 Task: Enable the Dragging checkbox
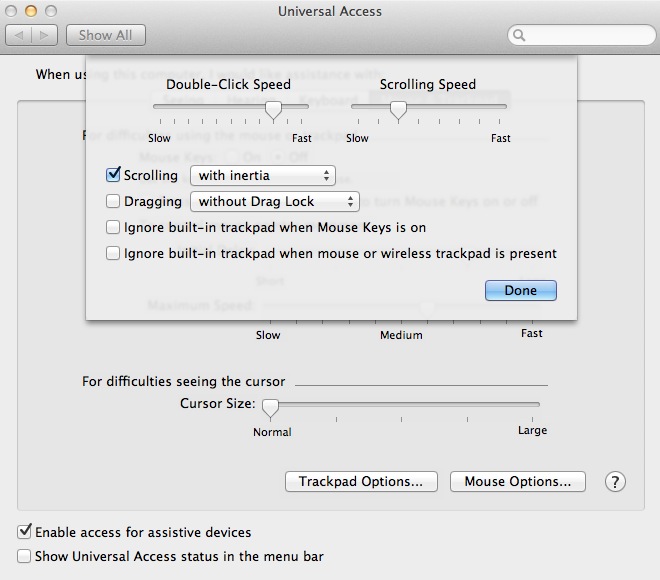[113, 201]
